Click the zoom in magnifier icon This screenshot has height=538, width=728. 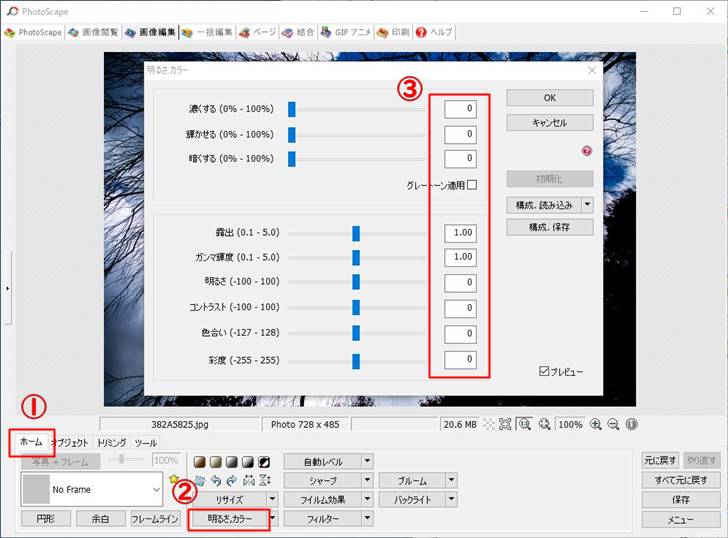tap(596, 424)
